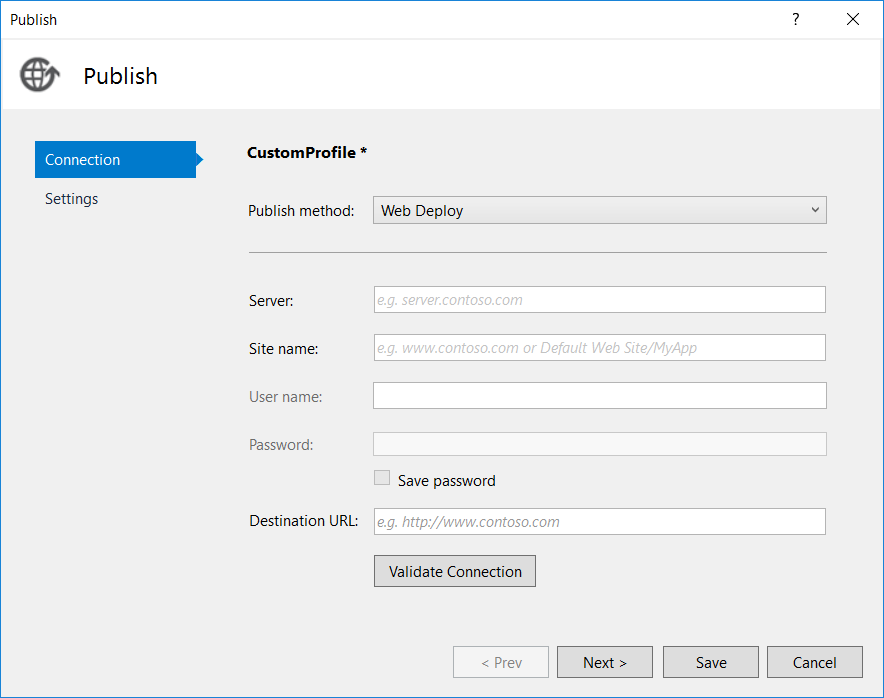Viewport: 884px width, 698px height.
Task: Open the dialog help question mark
Action: click(x=795, y=19)
